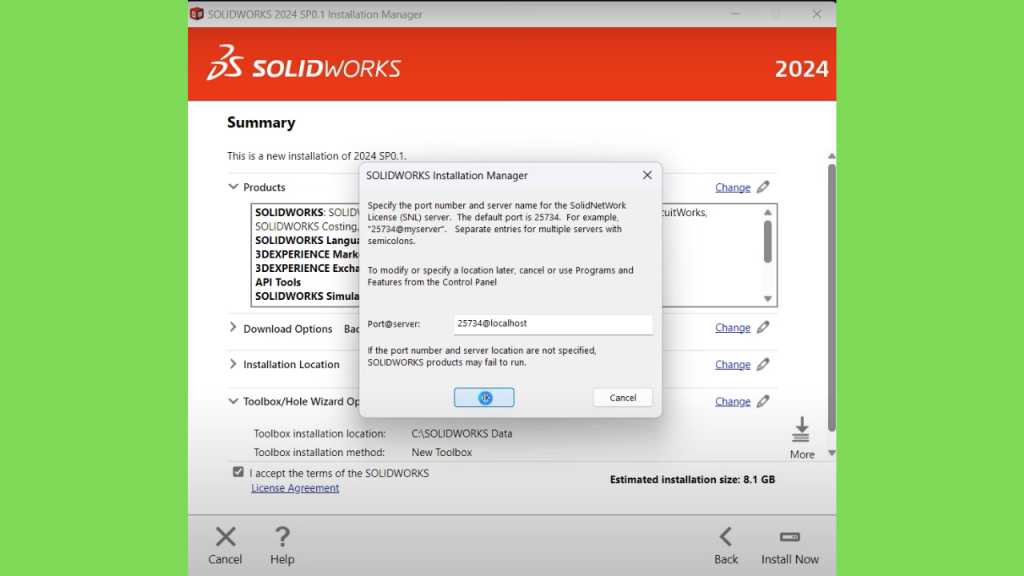
Task: Click Change link for Download Options
Action: [x=733, y=327]
